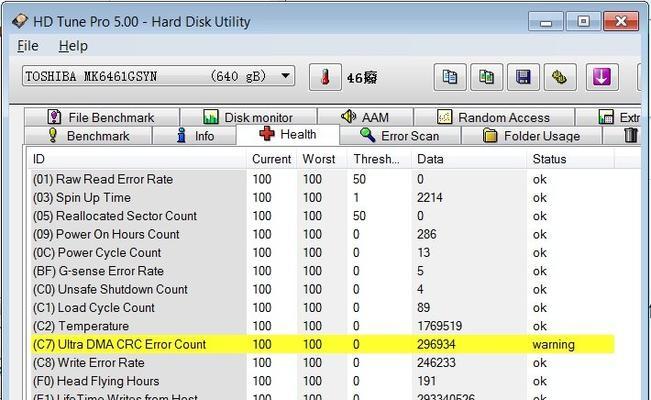Maximize the HD Tune Pro window
The height and width of the screenshot is (400, 651).
coord(583,21)
